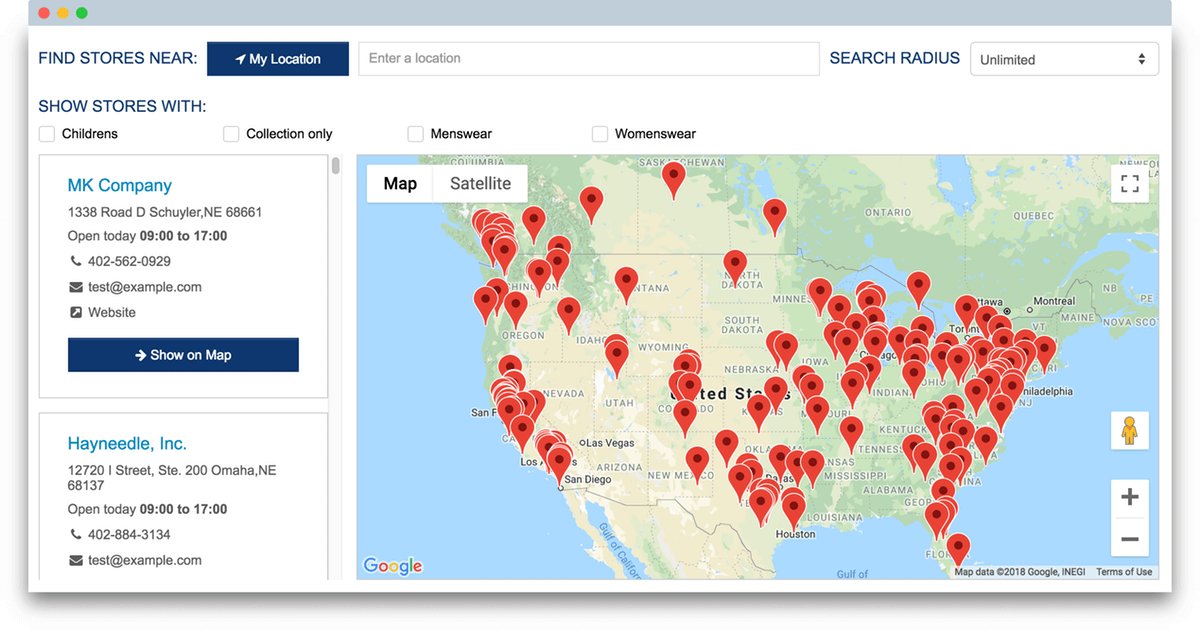The height and width of the screenshot is (630, 1200).
Task: Open the Hayneedle, Inc. store title
Action: [127, 444]
